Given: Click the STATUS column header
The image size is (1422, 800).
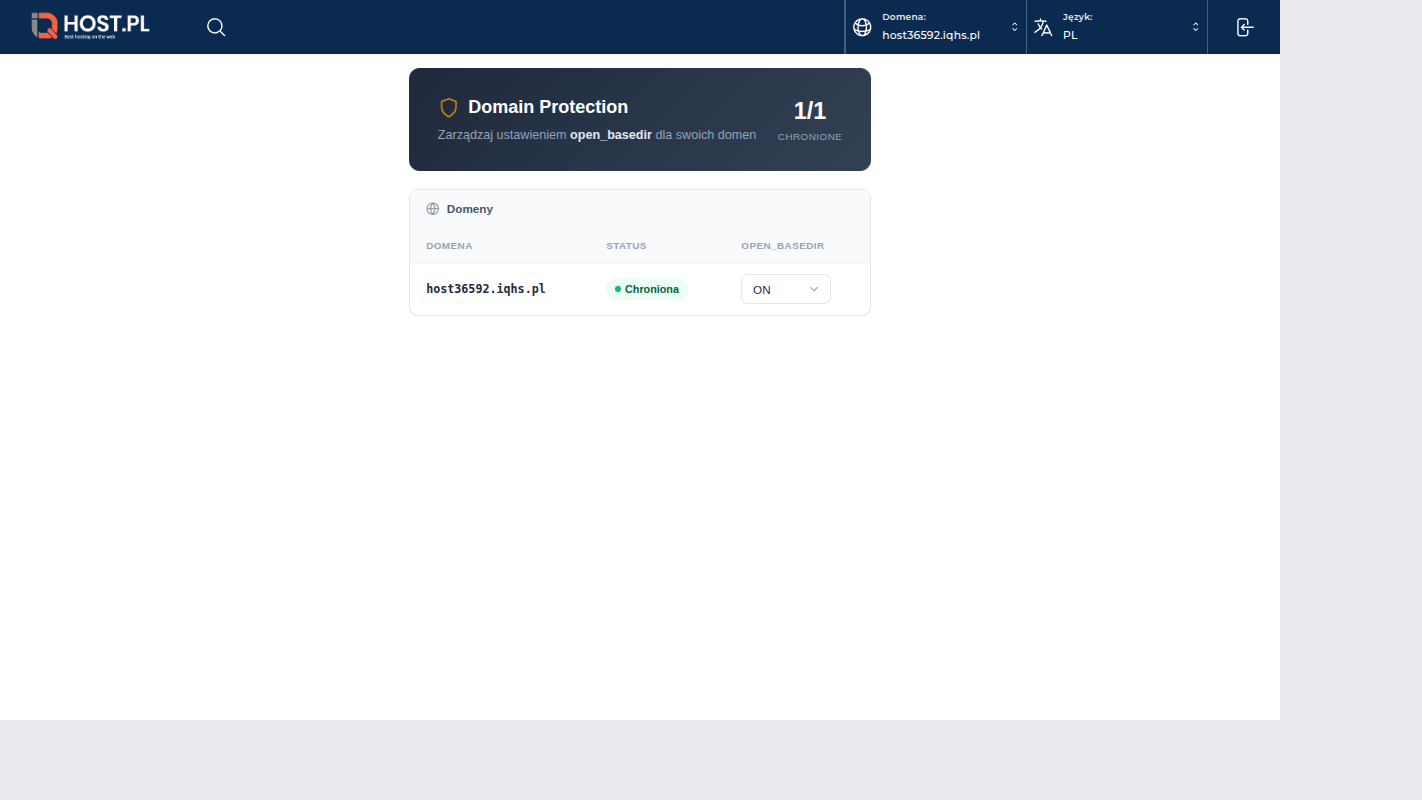Looking at the screenshot, I should (x=626, y=246).
